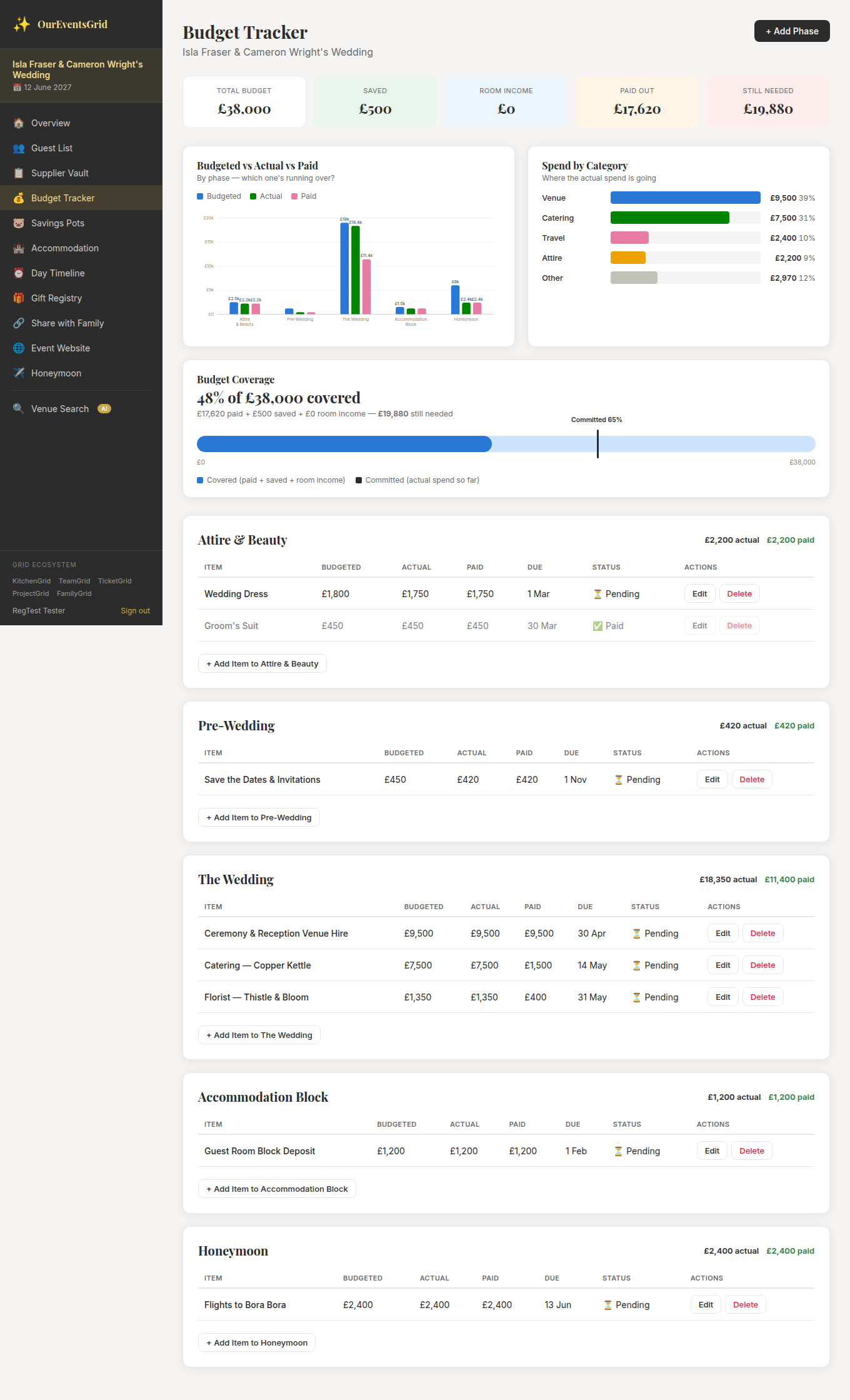The height and width of the screenshot is (1400, 850).
Task: Open the TeamGrid ecosystem link
Action: [74, 581]
